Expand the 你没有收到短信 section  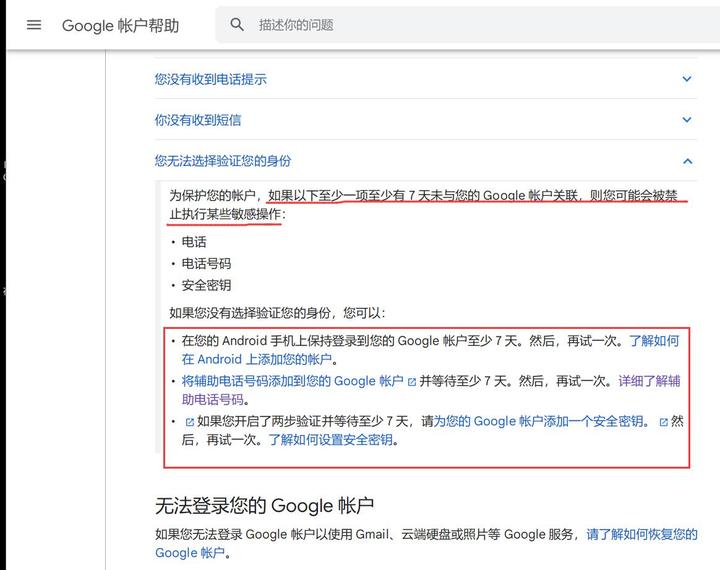(426, 120)
